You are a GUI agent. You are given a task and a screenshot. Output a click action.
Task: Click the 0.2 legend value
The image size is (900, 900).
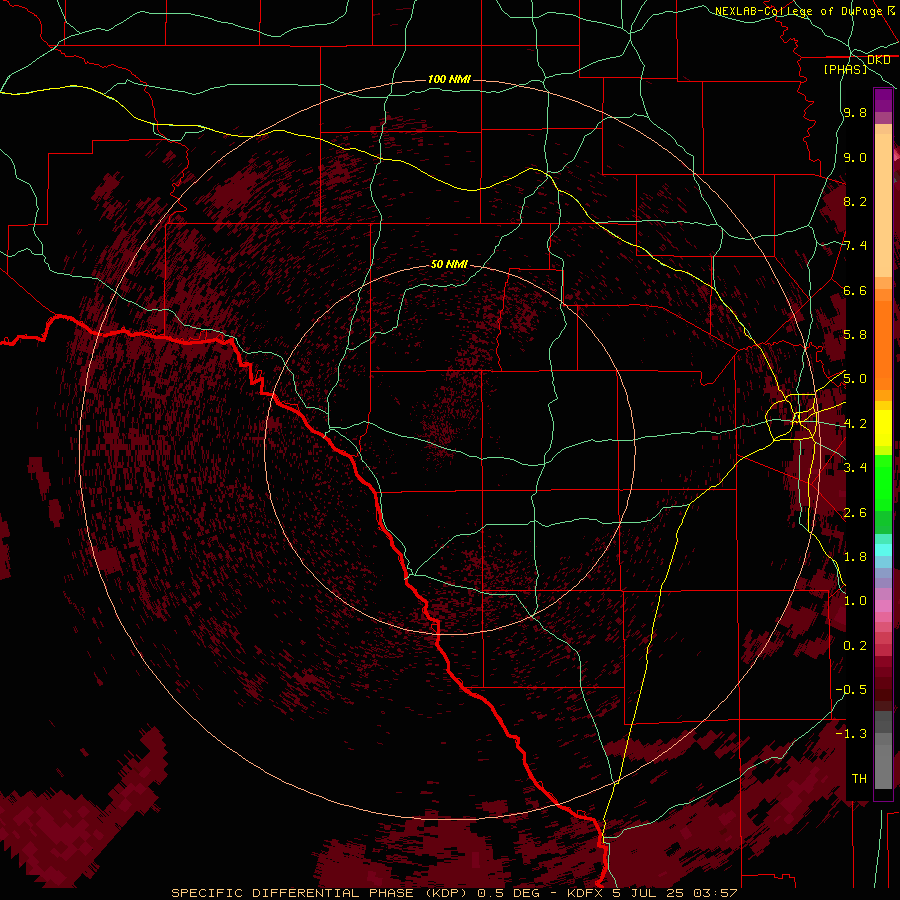coord(855,646)
